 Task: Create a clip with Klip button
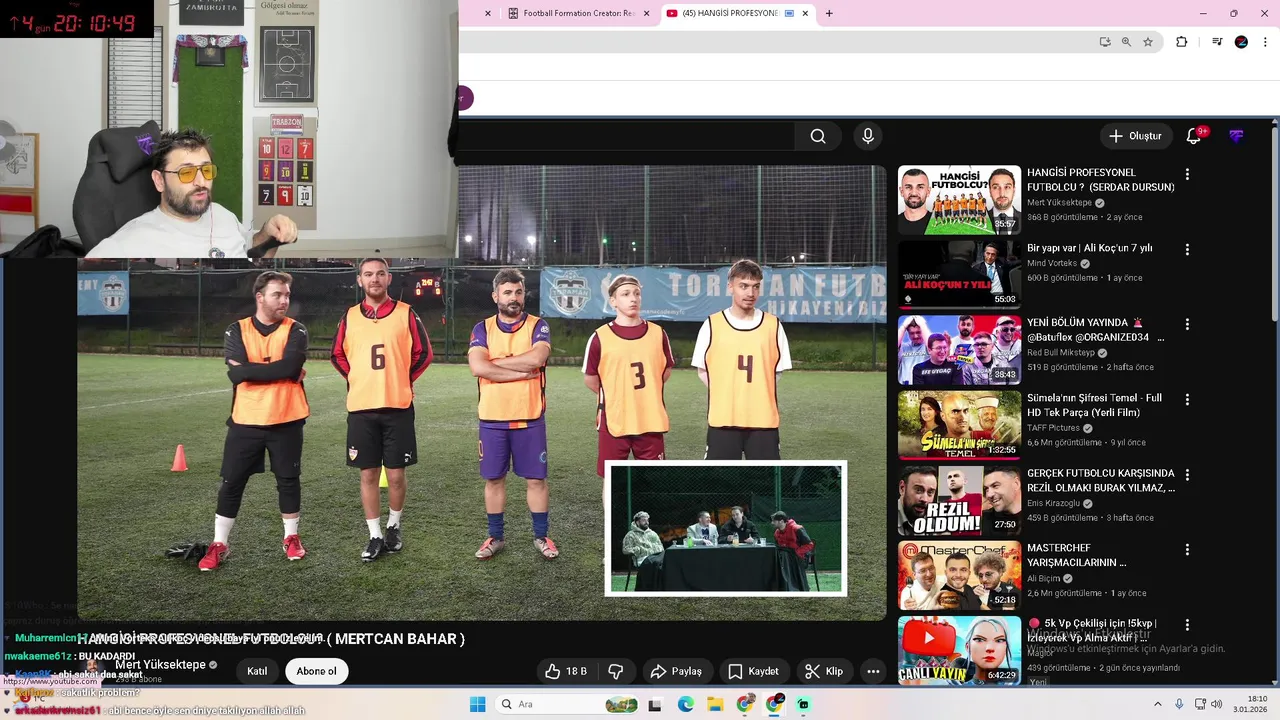(825, 671)
